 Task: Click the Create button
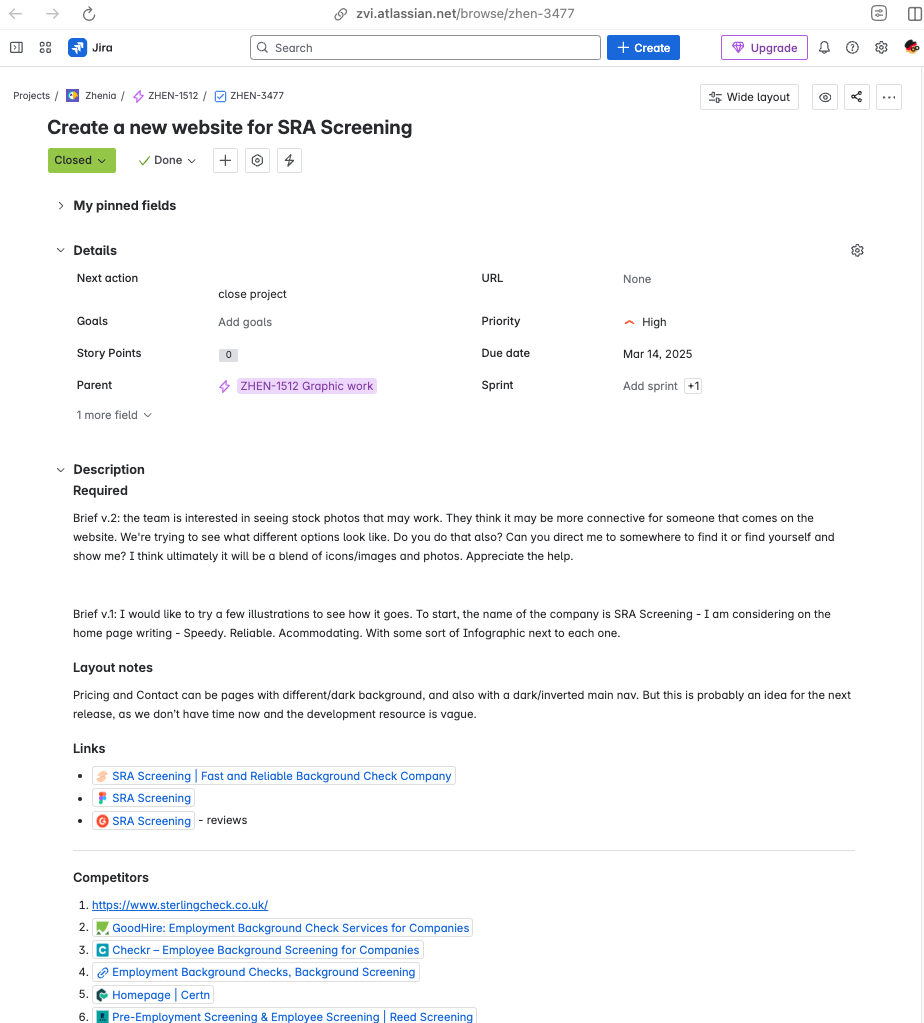pos(643,48)
